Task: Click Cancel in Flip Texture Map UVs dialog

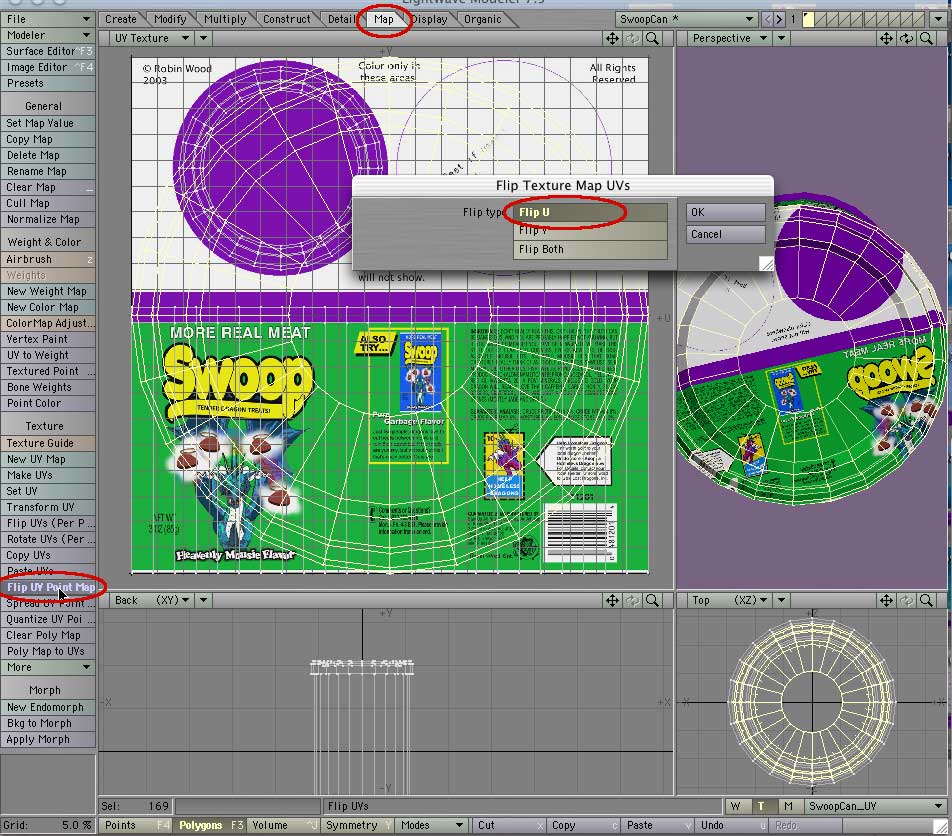Action: 726,234
